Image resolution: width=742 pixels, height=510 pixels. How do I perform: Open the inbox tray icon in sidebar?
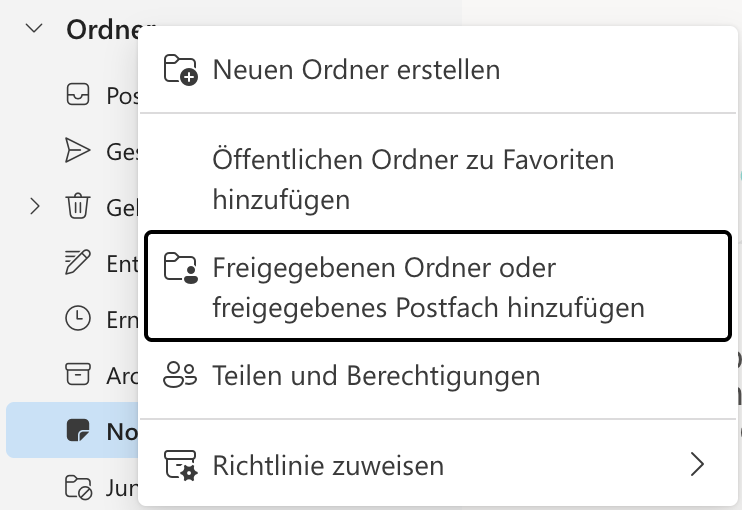click(x=78, y=94)
